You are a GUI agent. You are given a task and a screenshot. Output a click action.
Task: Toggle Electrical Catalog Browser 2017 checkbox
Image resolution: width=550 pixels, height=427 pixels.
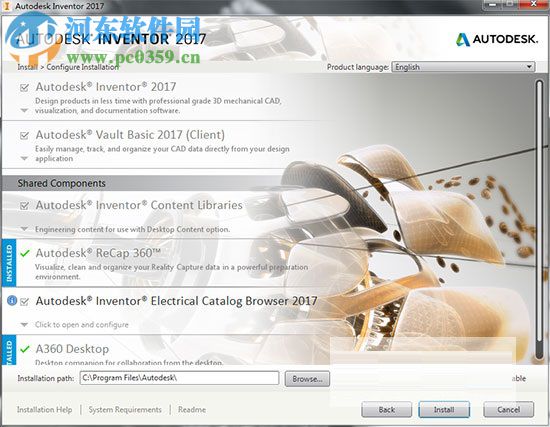tap(24, 301)
